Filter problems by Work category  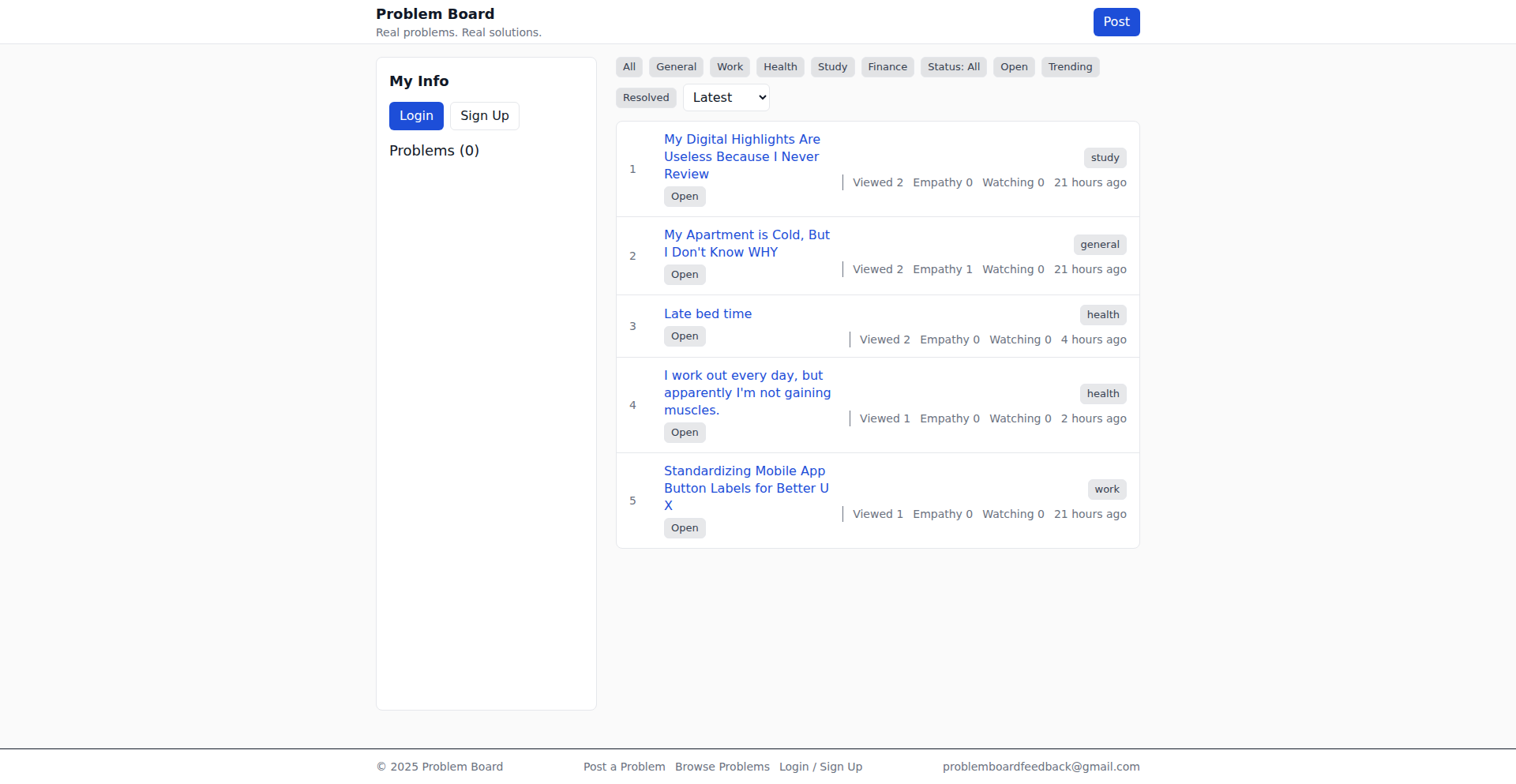point(730,67)
